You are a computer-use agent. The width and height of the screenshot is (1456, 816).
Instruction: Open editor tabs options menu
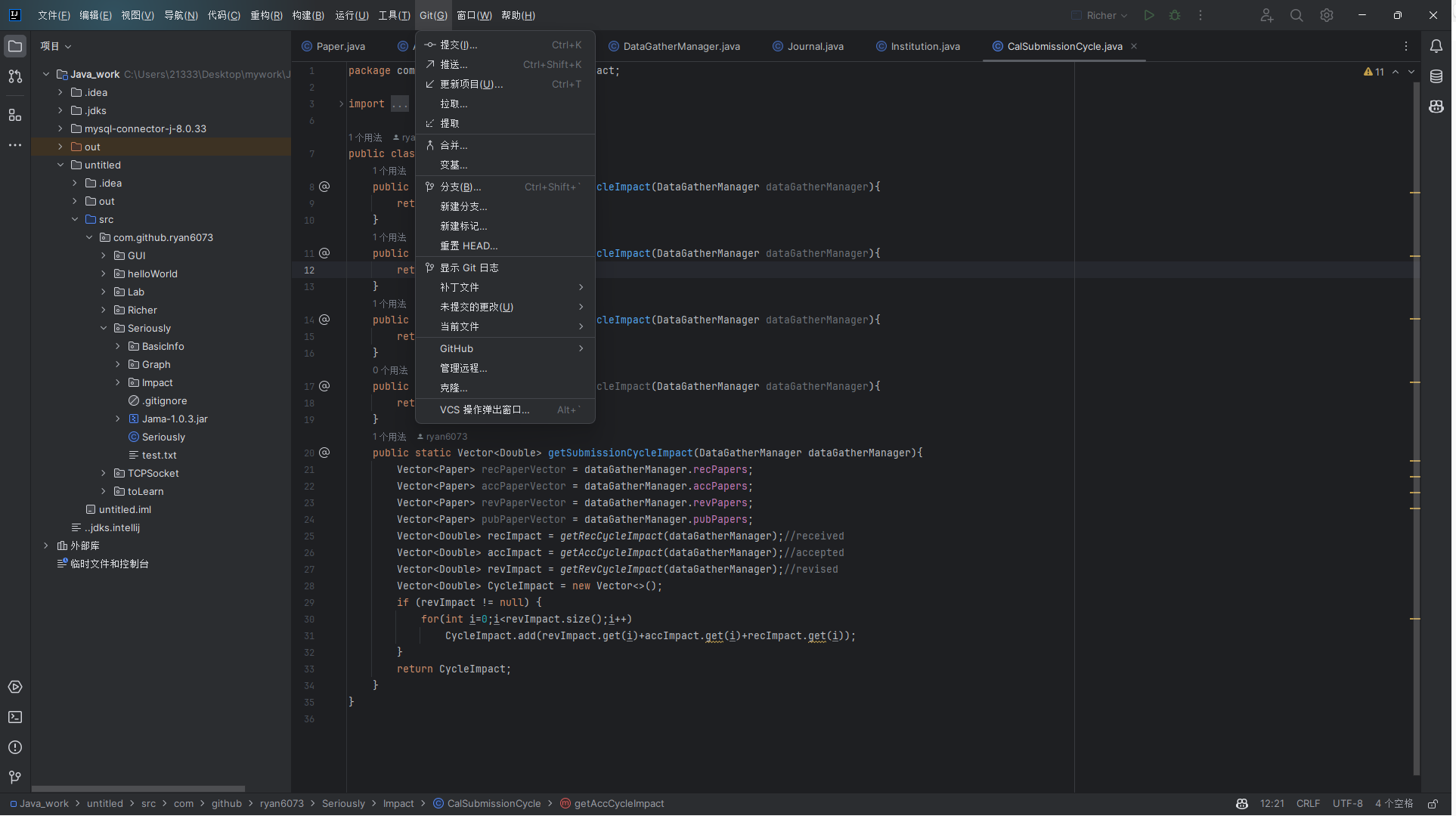[x=1406, y=46]
